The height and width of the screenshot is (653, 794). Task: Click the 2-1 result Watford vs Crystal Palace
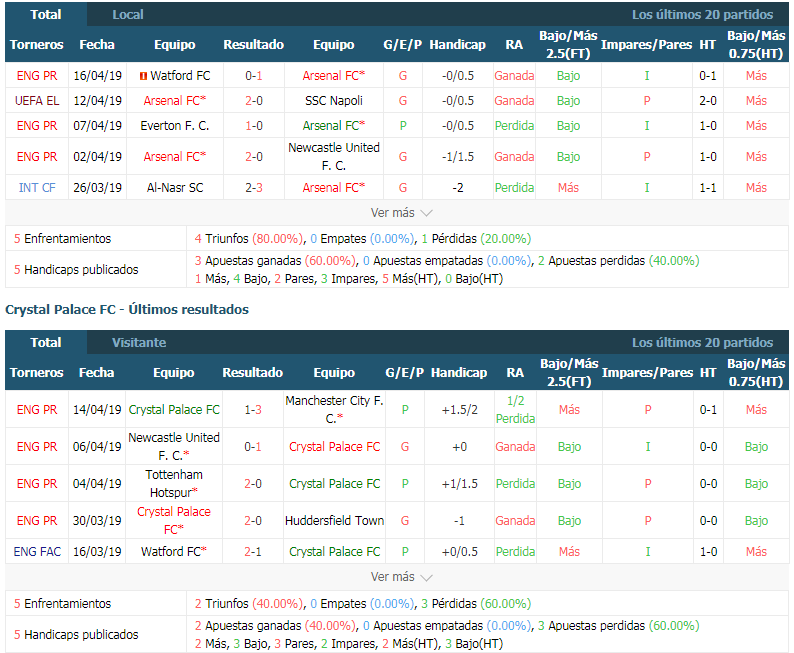click(x=252, y=551)
